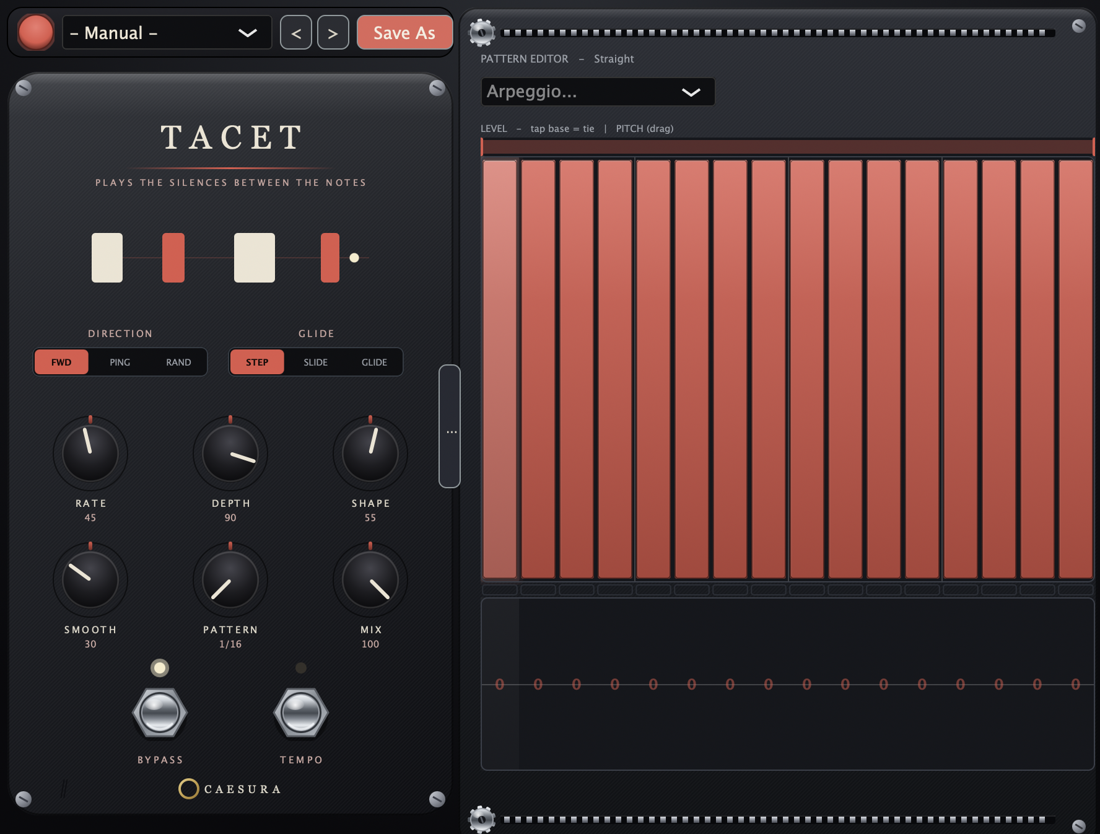Click the DEPTH value 90
1100x834 pixels.
click(230, 518)
